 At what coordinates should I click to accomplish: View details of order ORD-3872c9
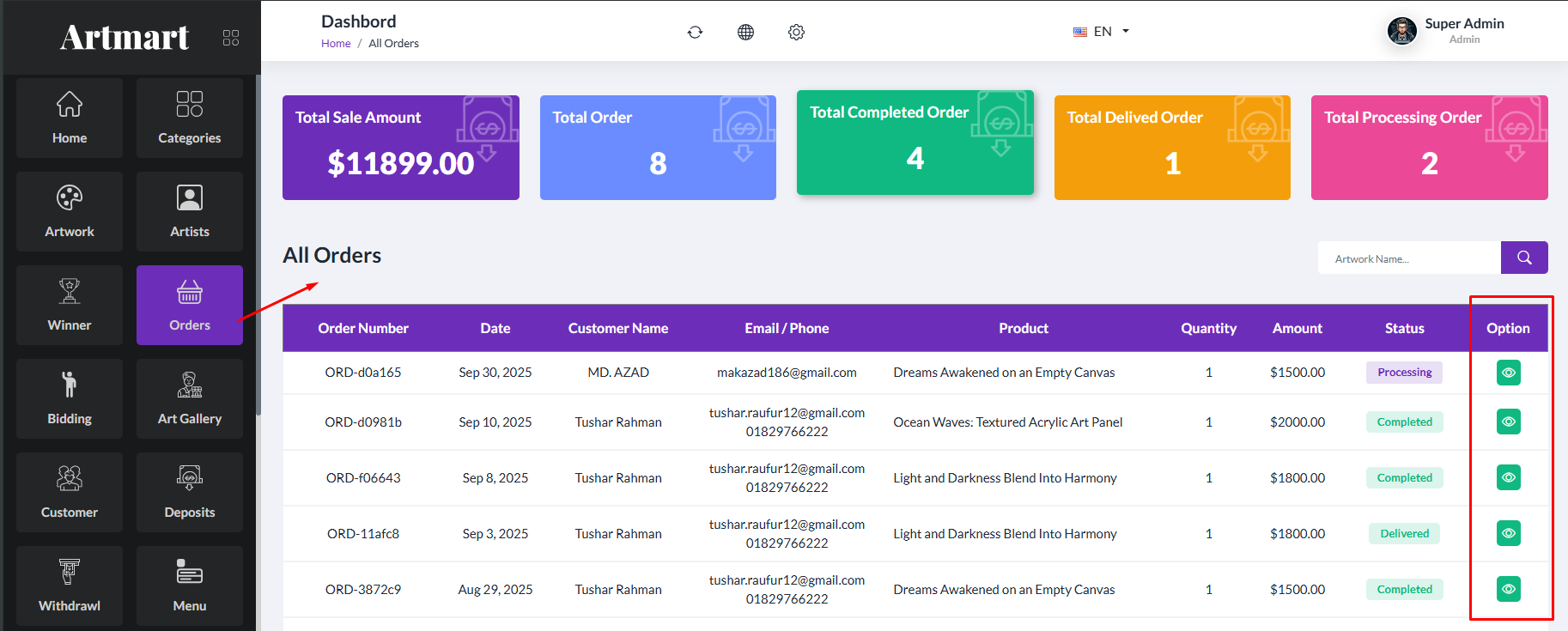coord(1508,589)
